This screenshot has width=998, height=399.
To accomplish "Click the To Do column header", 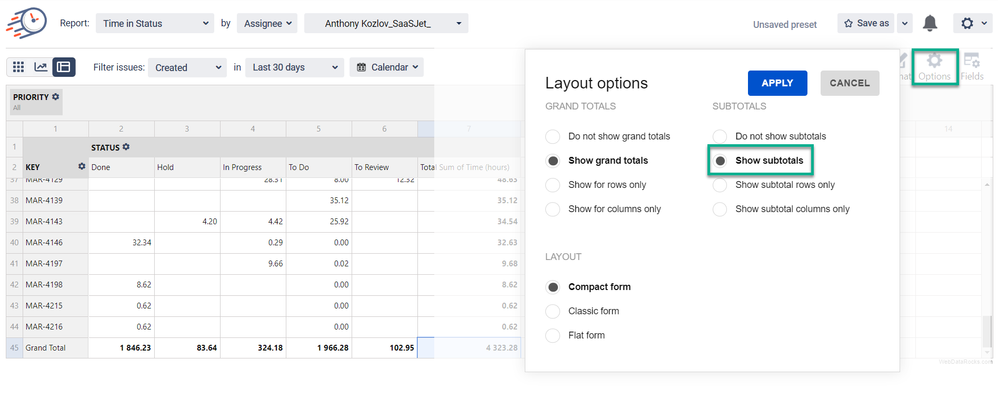I will click(x=319, y=167).
